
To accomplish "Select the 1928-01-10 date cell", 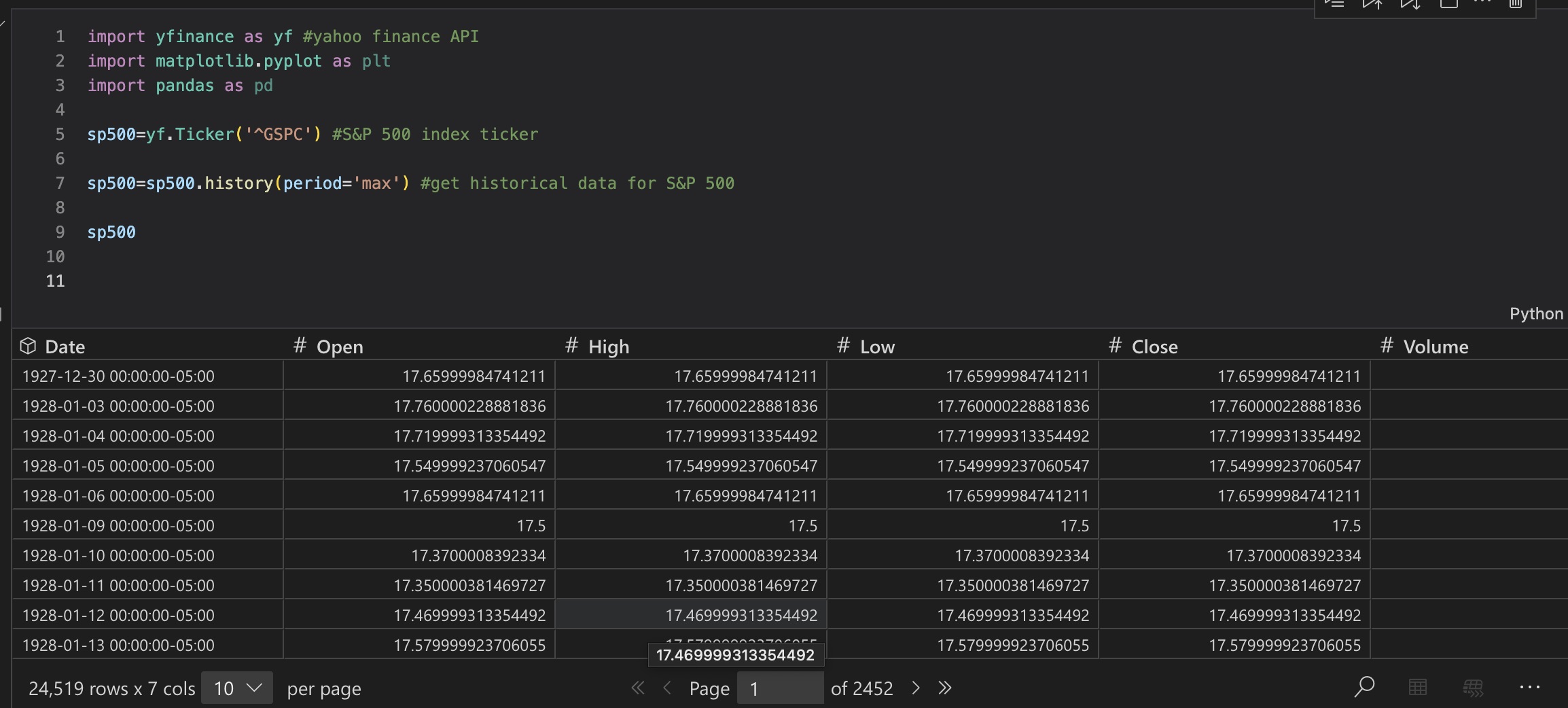I will pyautogui.click(x=147, y=555).
